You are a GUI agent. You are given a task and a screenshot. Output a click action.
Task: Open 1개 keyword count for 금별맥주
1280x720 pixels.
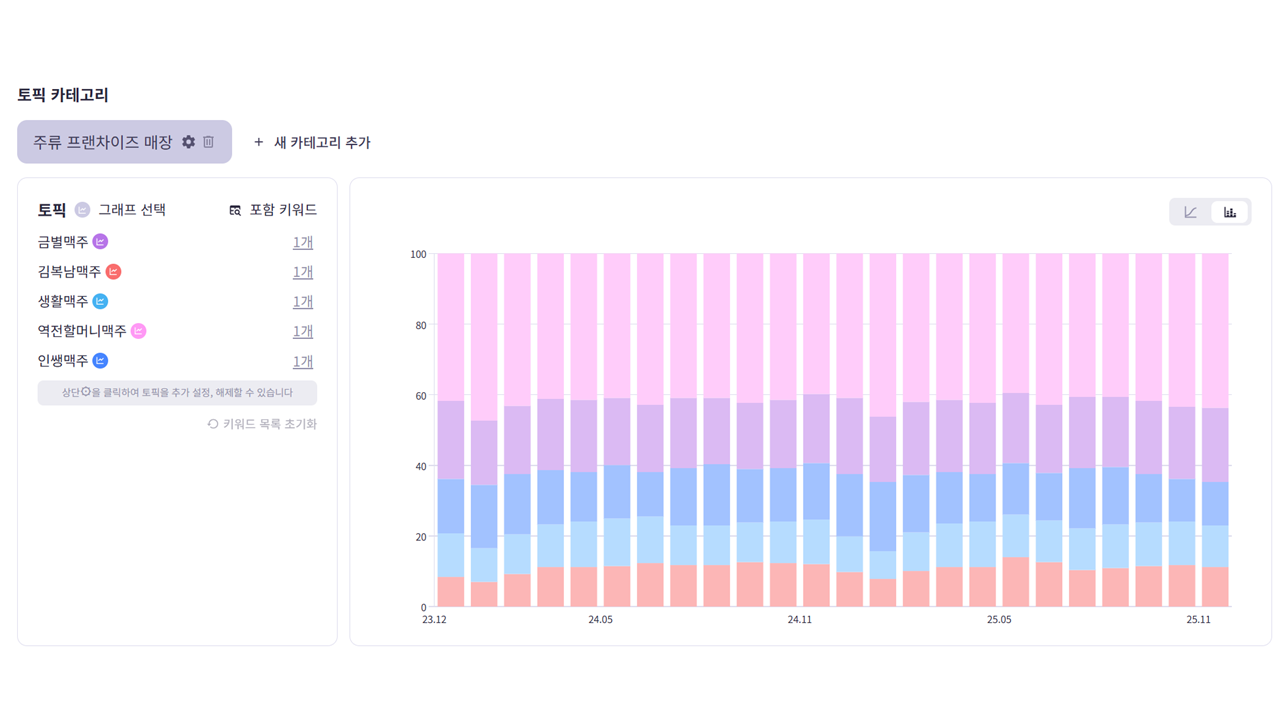click(x=303, y=242)
